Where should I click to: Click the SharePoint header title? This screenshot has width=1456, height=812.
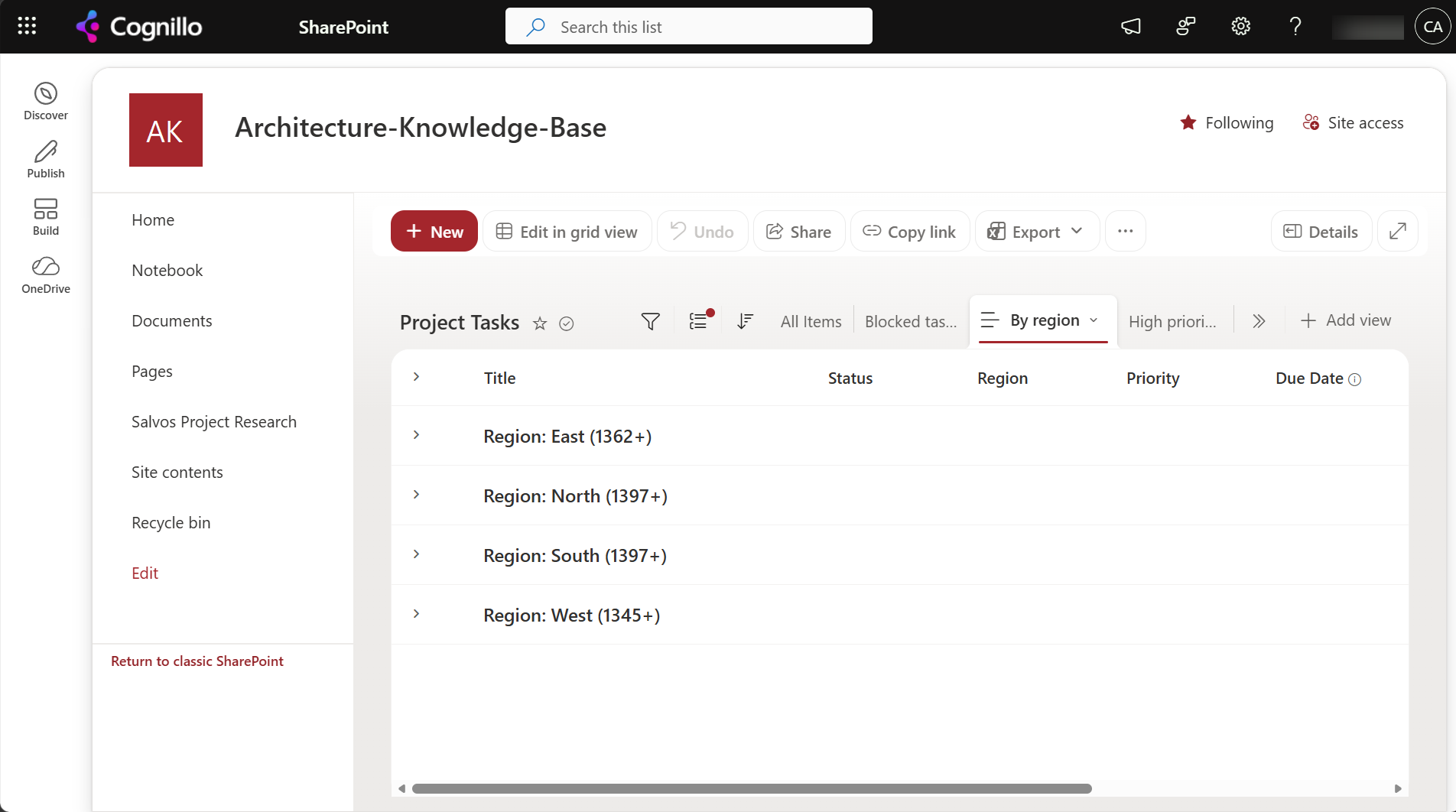click(x=343, y=28)
